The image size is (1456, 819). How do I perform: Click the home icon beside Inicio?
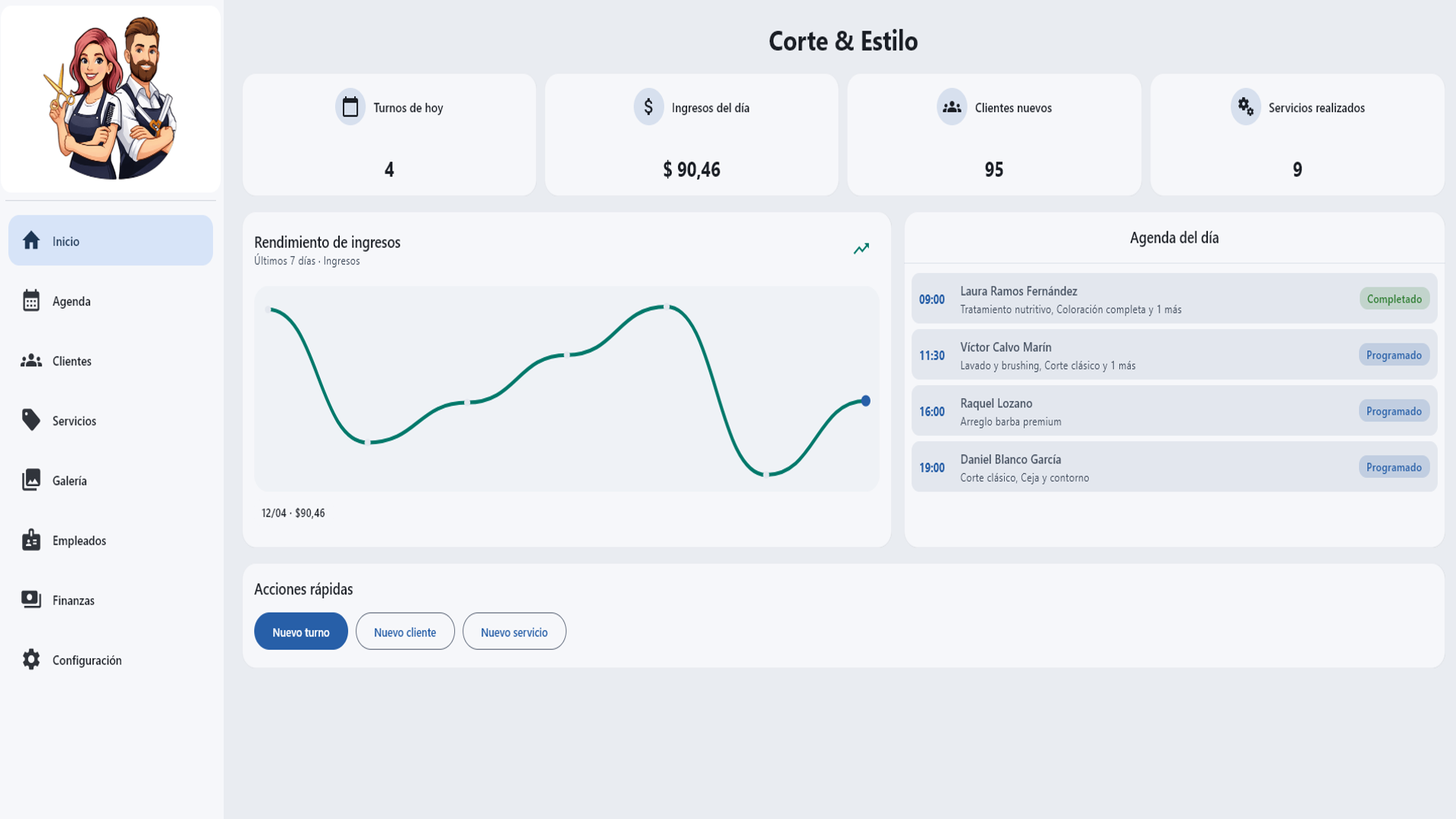(31, 240)
